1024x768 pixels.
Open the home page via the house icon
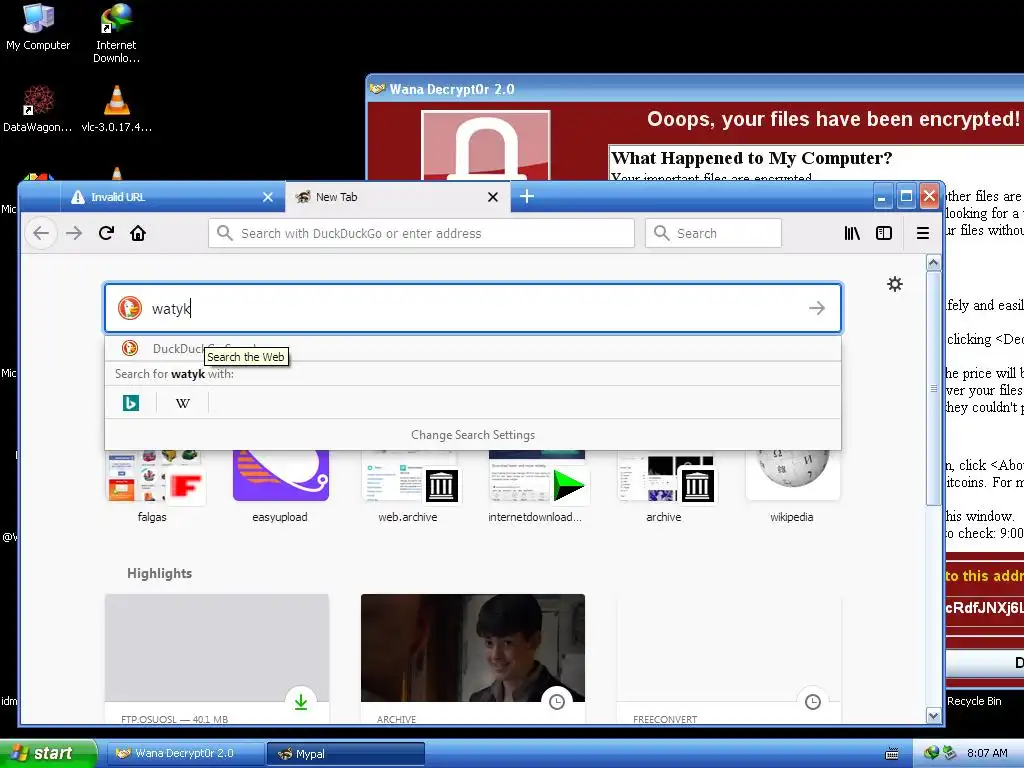tap(138, 233)
